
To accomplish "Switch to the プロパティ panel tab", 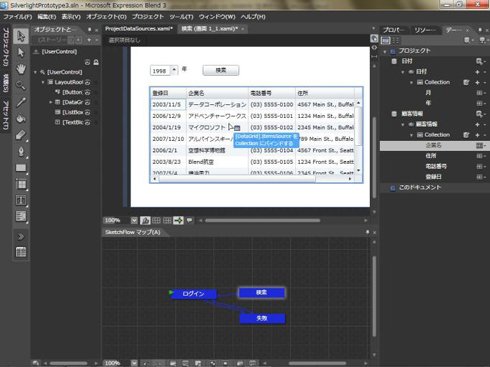I will click(x=394, y=30).
